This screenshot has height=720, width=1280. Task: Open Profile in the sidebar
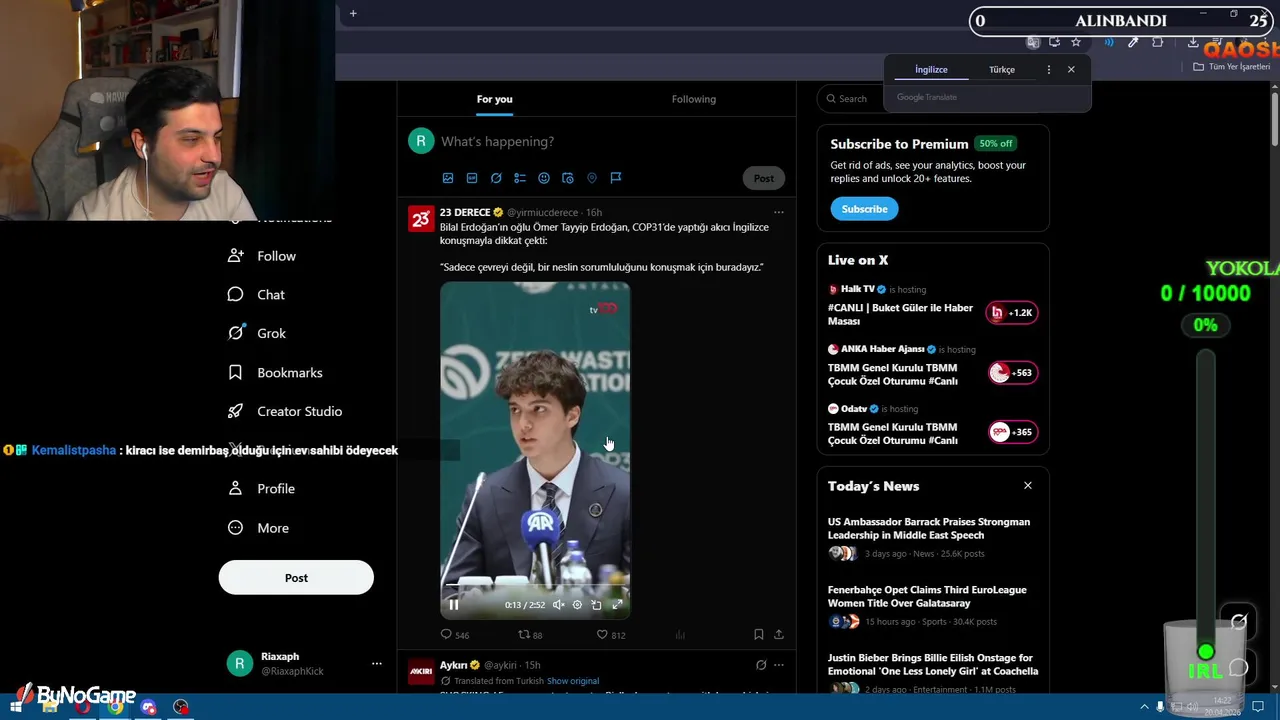click(x=262, y=489)
